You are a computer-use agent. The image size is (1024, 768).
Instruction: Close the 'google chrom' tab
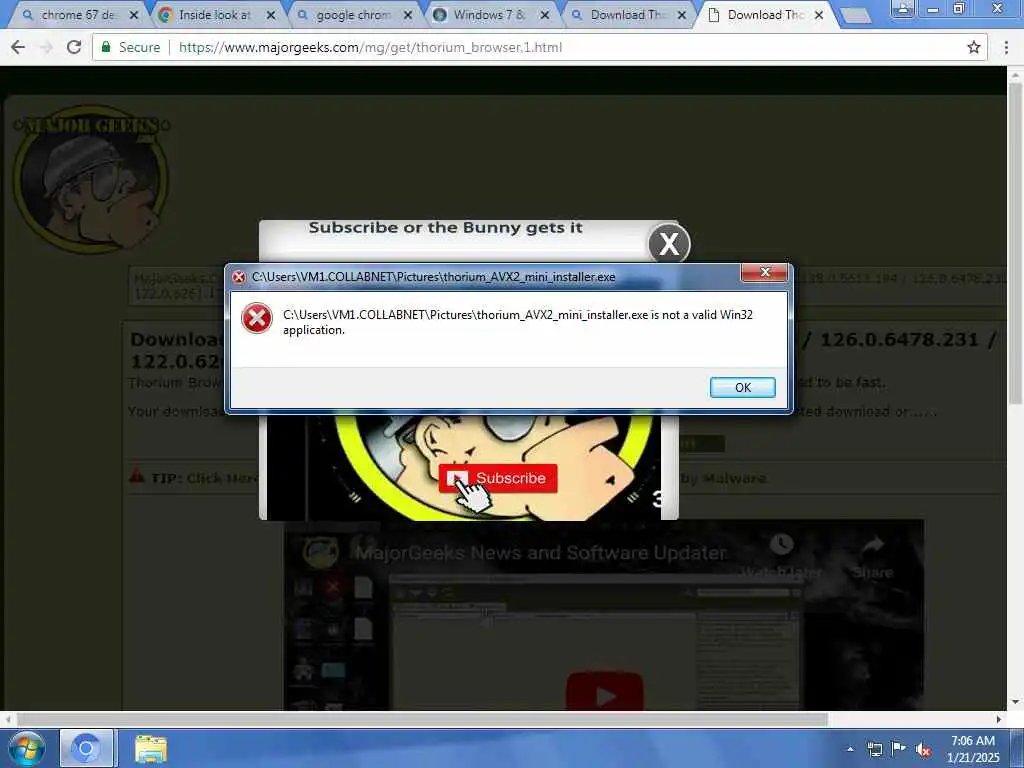point(408,14)
